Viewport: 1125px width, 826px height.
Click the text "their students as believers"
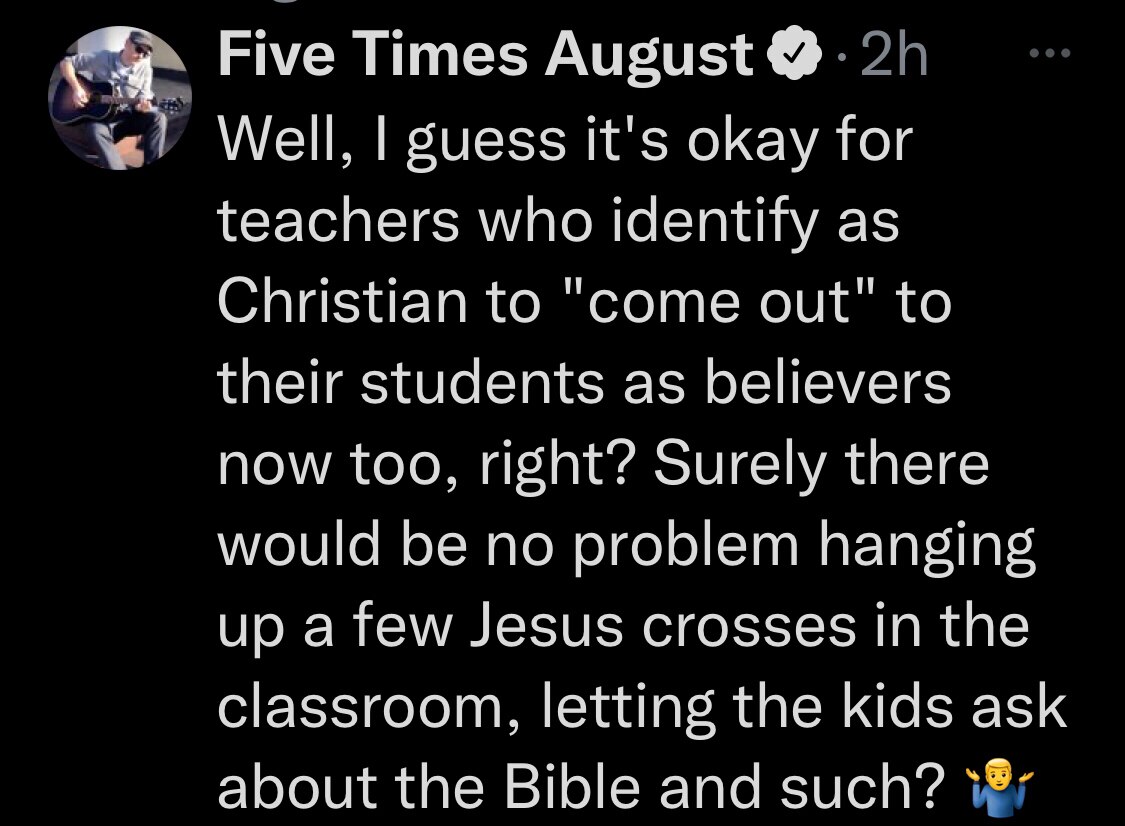(x=584, y=384)
